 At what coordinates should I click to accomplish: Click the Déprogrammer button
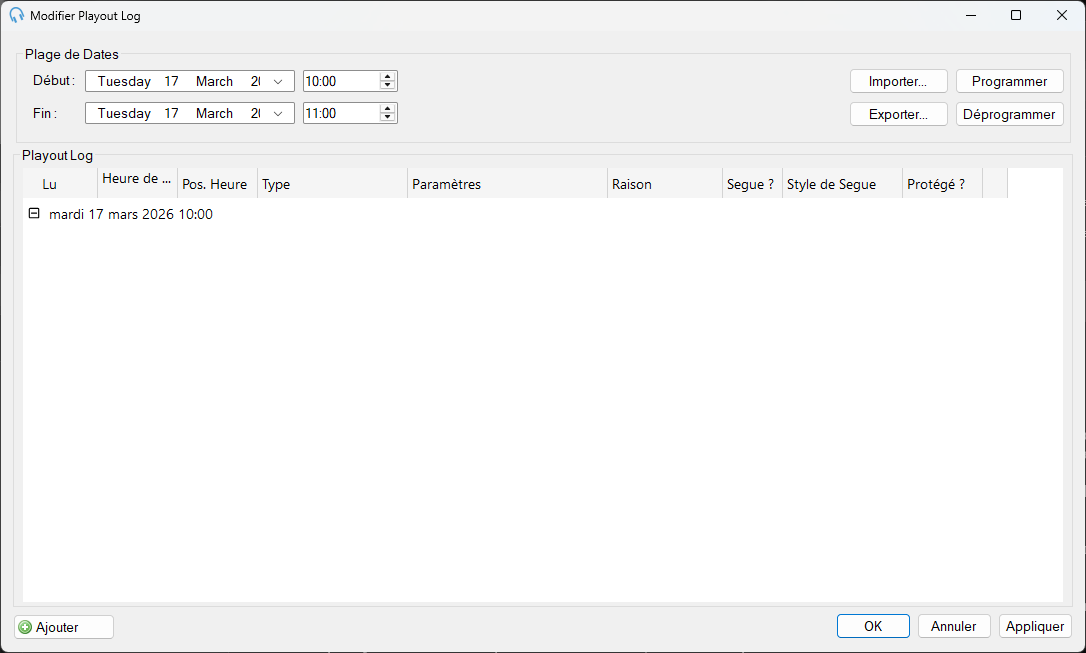tap(1009, 114)
